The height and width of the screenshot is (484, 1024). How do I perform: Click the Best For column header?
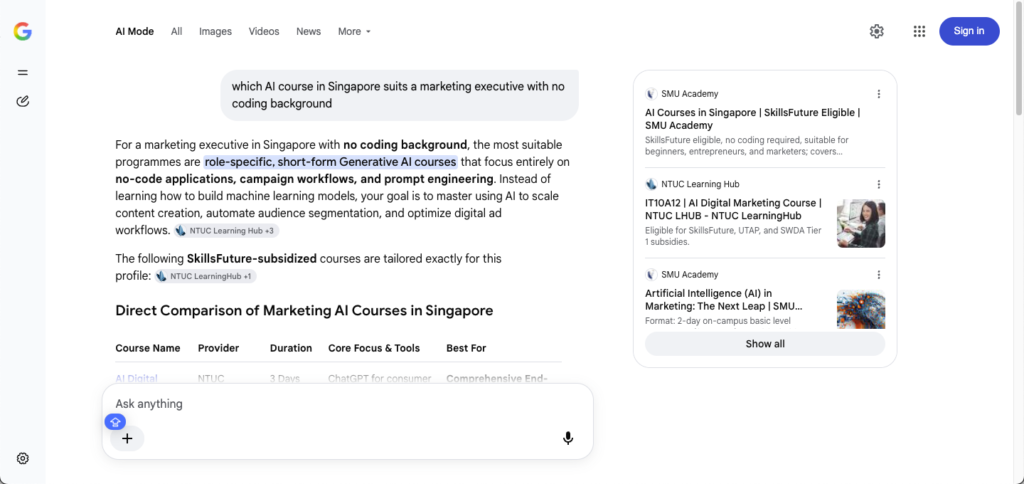tap(466, 348)
